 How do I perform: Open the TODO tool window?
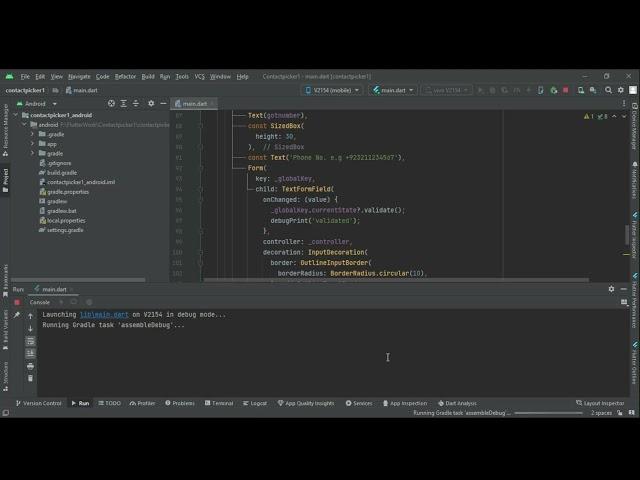click(109, 403)
